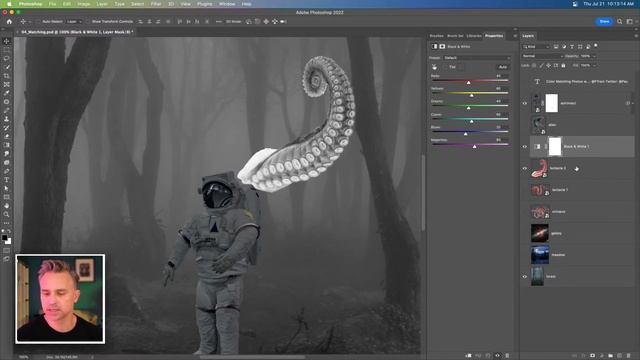Open the Layers panel flyout menu
This screenshot has width=640, height=360.
[x=636, y=36]
